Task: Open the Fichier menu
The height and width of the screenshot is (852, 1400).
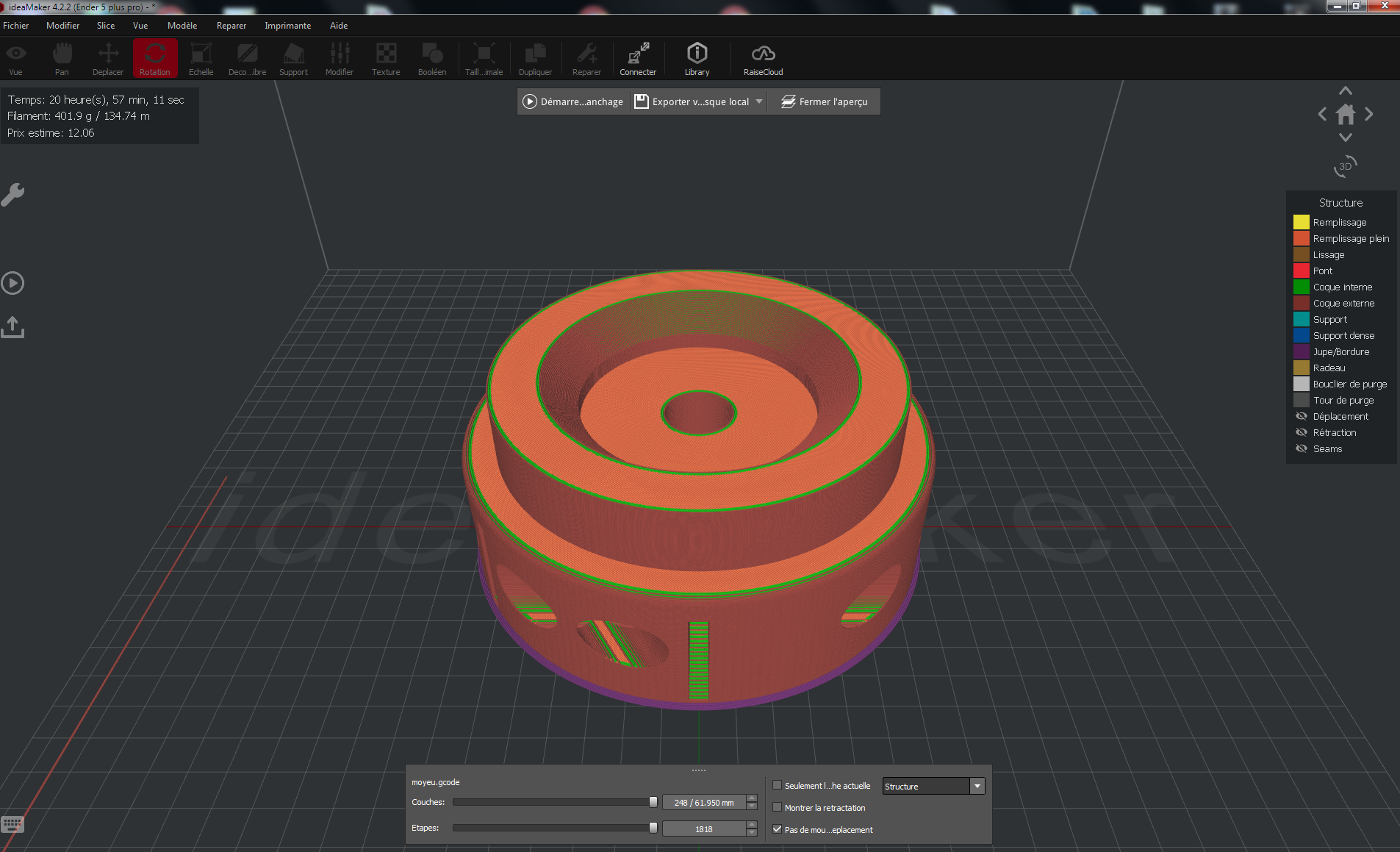Action: [x=16, y=26]
